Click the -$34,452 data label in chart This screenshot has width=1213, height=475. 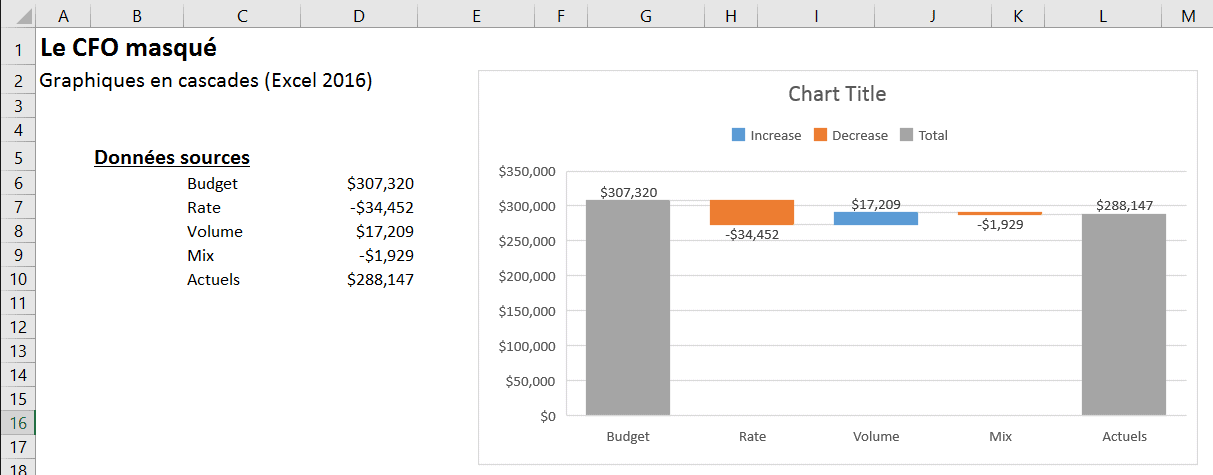tap(752, 235)
